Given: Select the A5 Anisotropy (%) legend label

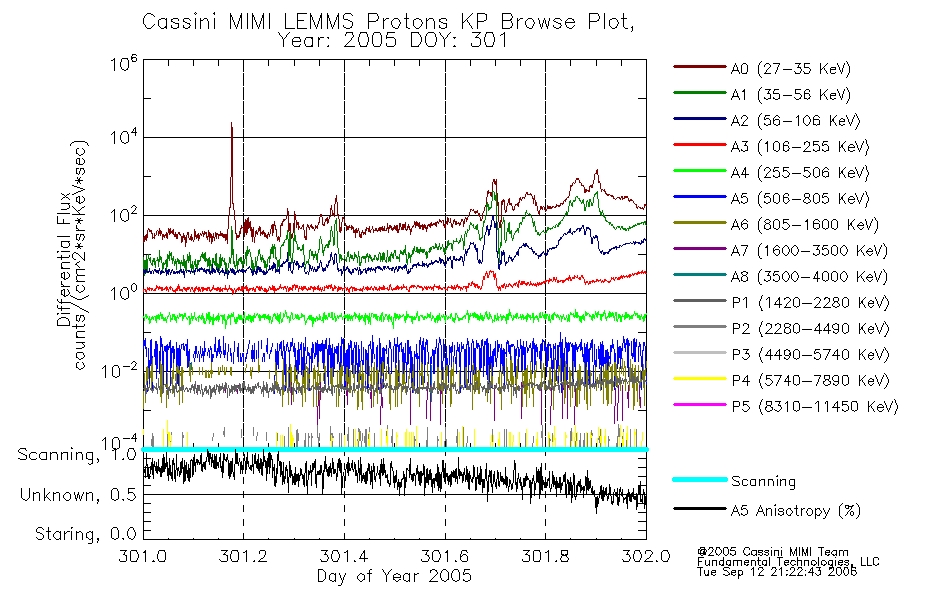Looking at the screenshot, I should pos(796,511).
